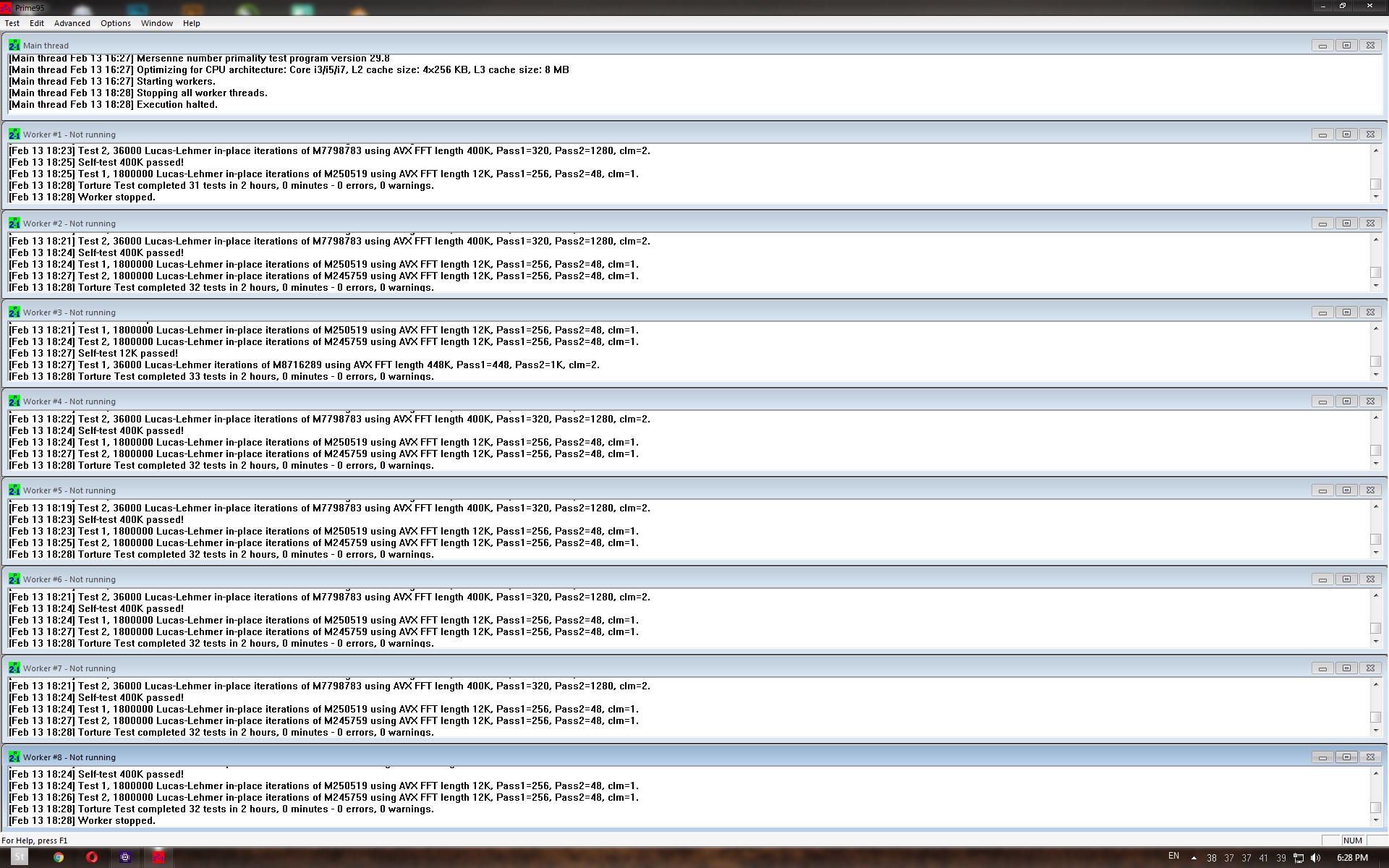Viewport: 1389px width, 868px height.
Task: Click the network tray icon
Action: [1299, 858]
